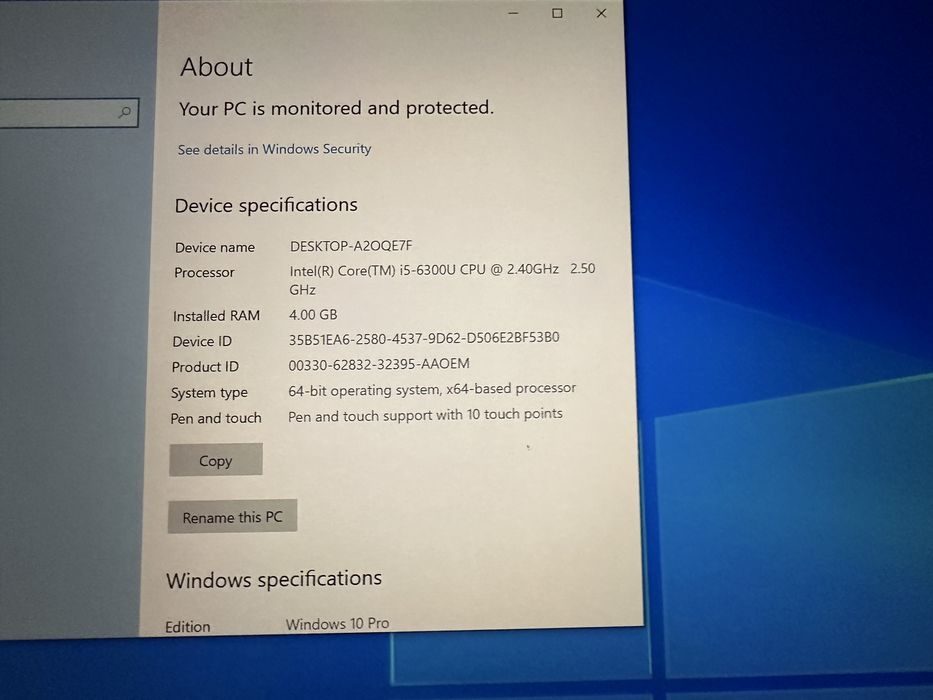Select processor value Intel(R) Core(TM) i5-6300U

[x=442, y=279]
